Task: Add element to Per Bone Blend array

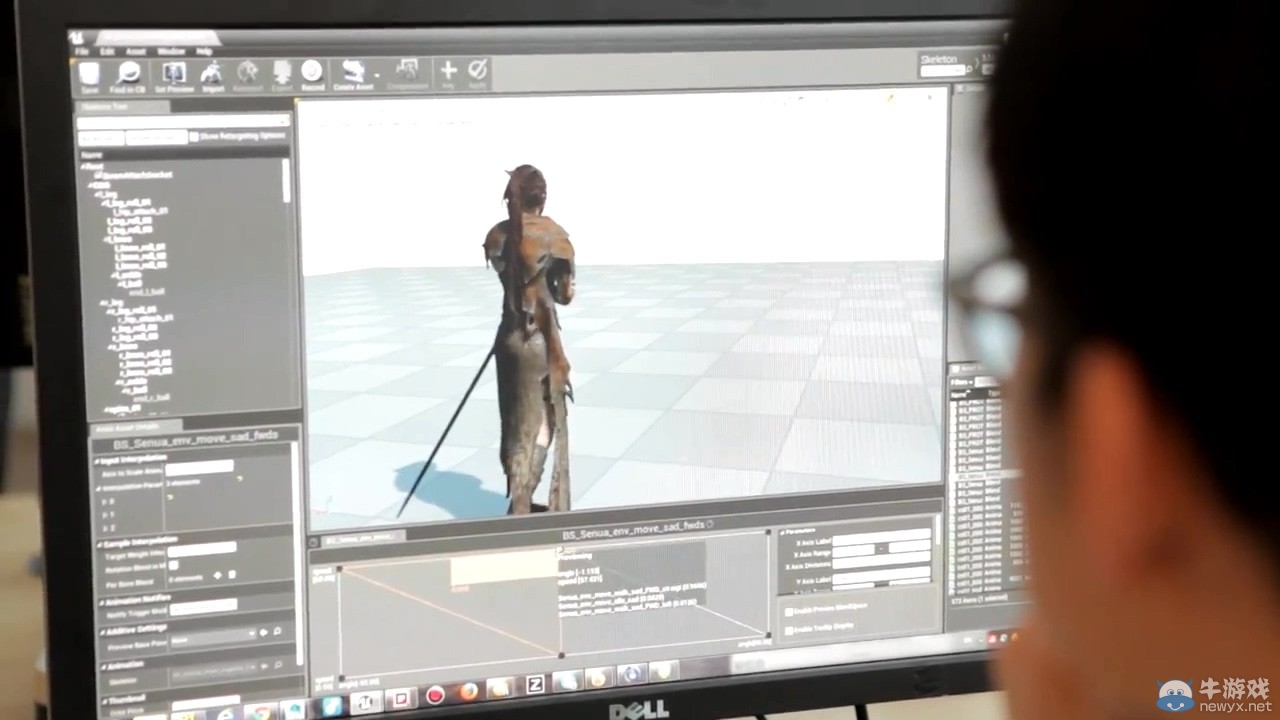Action: (x=218, y=576)
